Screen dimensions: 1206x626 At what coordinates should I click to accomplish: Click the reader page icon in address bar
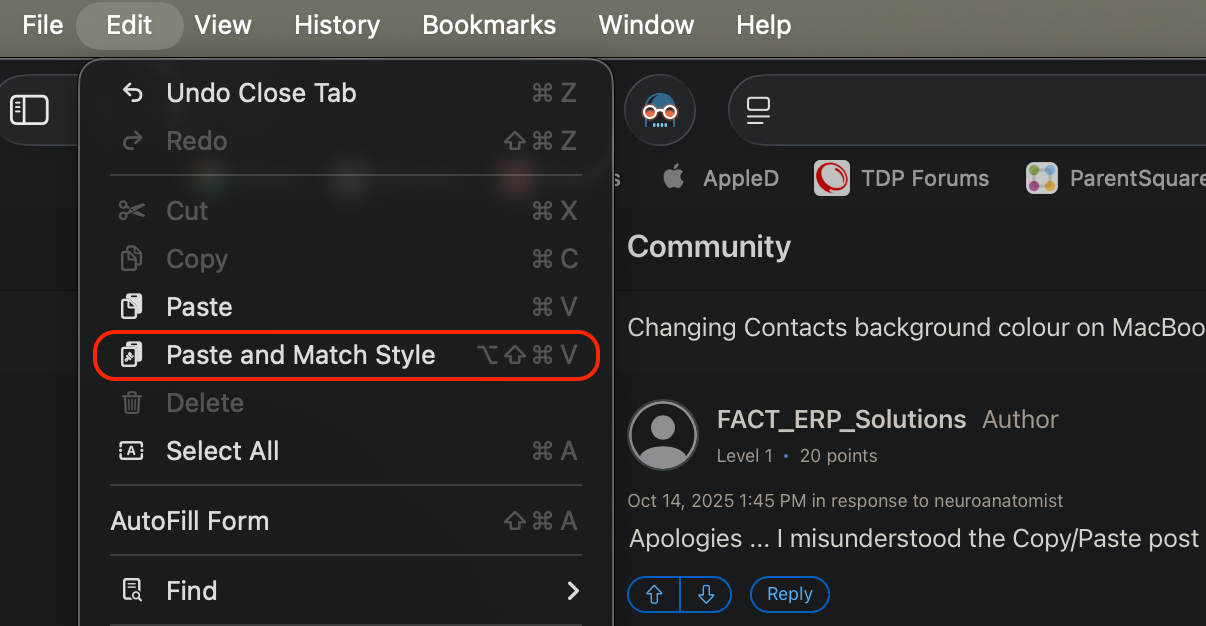(x=759, y=110)
